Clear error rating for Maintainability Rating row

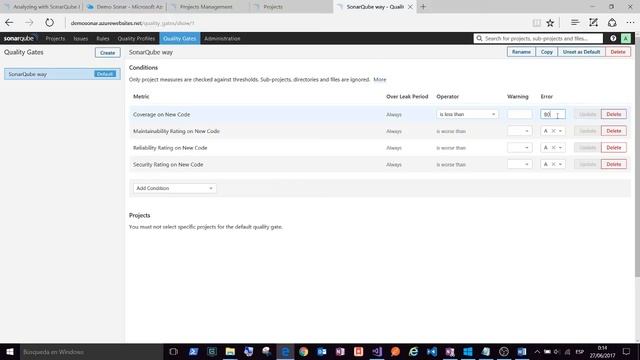click(553, 131)
